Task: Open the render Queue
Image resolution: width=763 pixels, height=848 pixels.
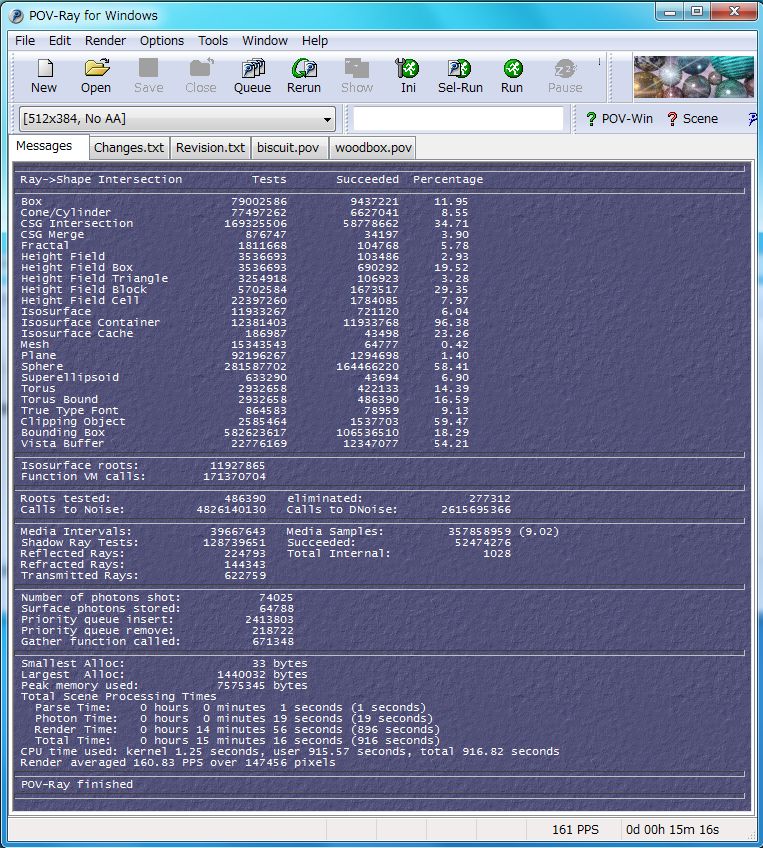Action: (x=252, y=76)
